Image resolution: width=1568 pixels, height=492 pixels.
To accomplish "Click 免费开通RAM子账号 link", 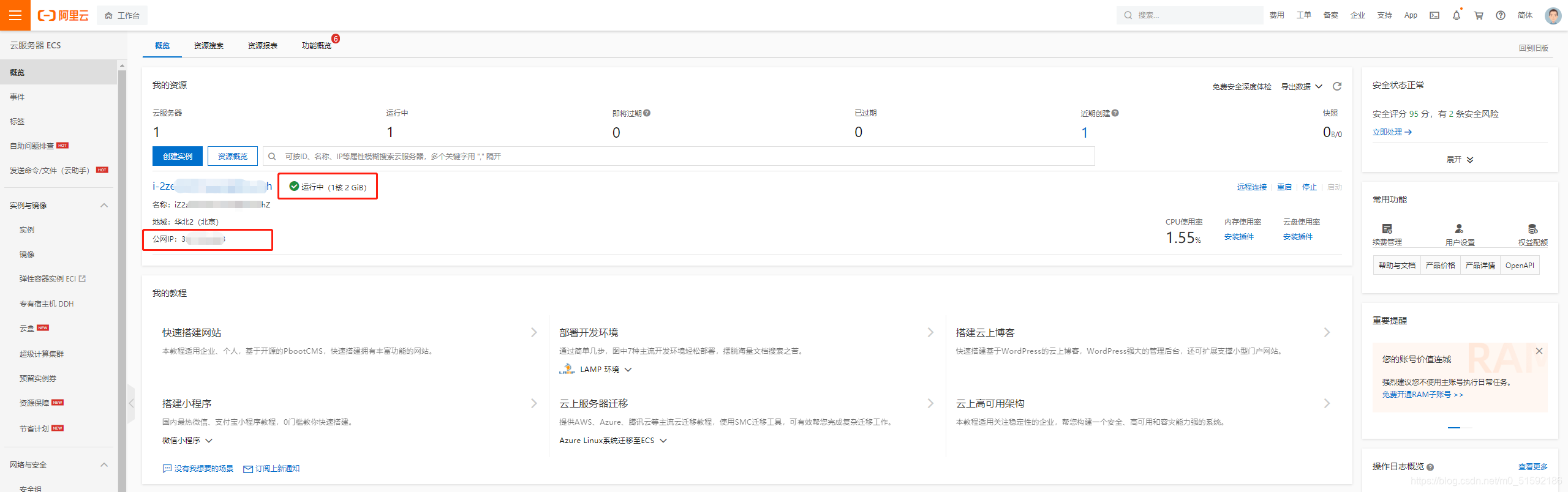I will click(1422, 395).
